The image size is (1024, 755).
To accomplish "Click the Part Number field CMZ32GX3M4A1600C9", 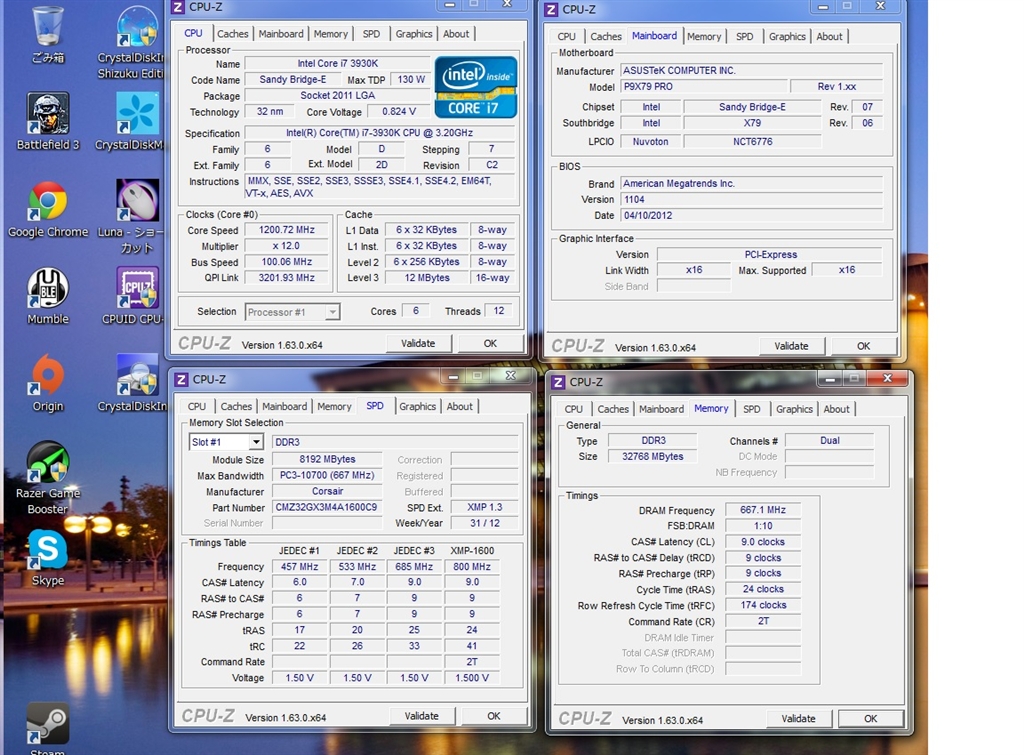I will tap(329, 507).
